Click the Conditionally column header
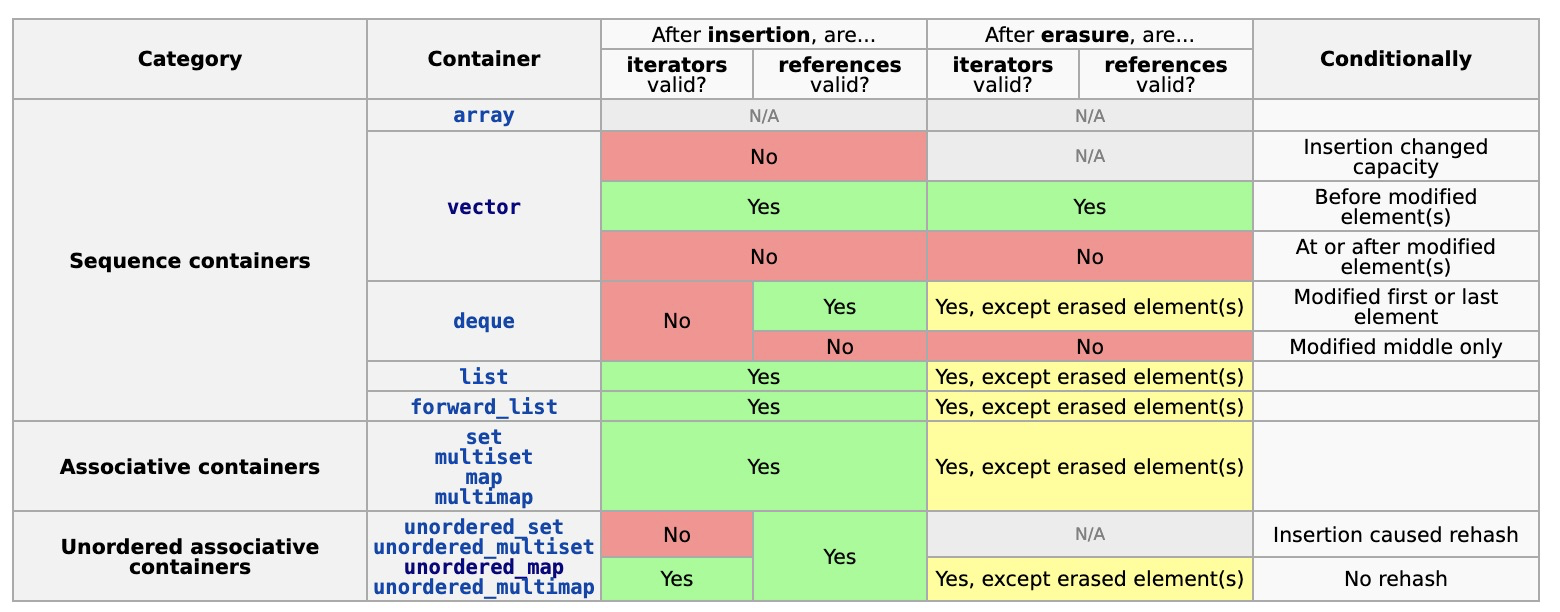 pyautogui.click(x=1396, y=59)
